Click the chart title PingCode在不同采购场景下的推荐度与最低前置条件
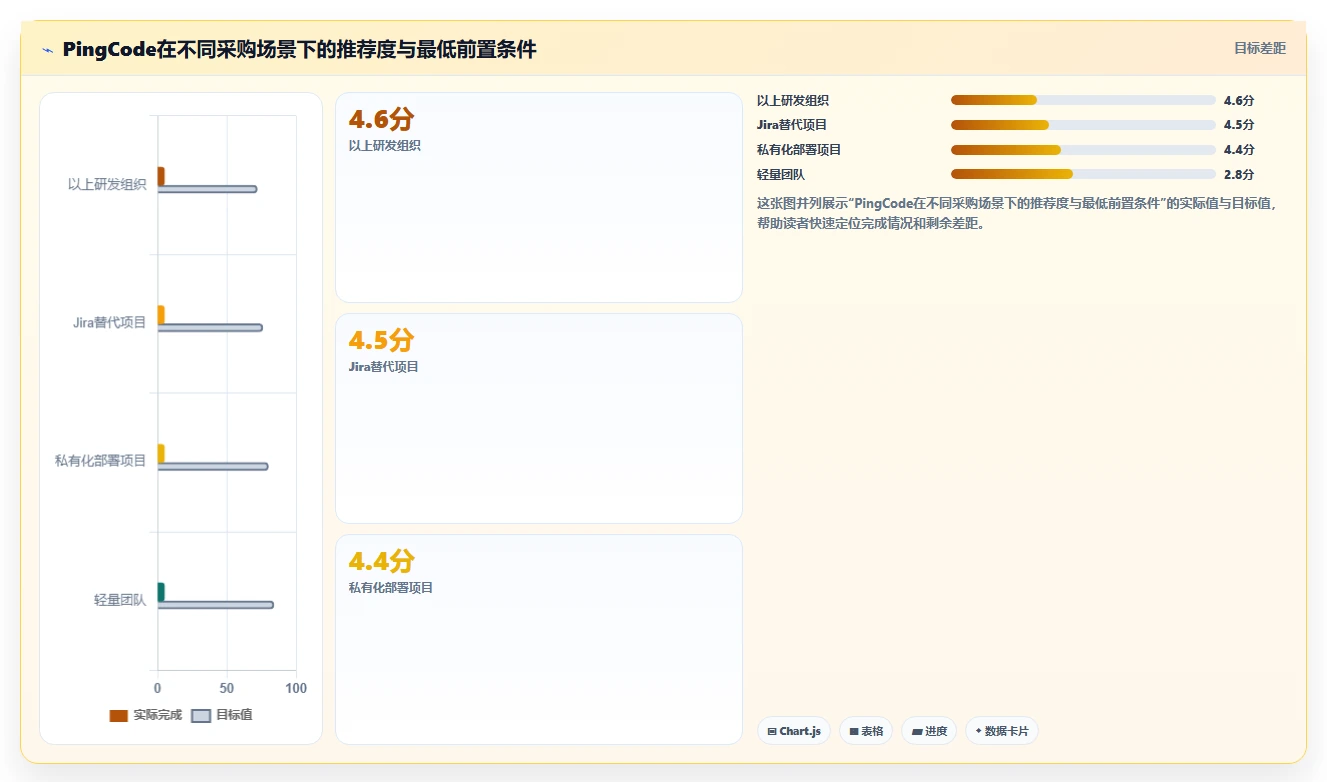This screenshot has height=782, width=1327. point(300,49)
